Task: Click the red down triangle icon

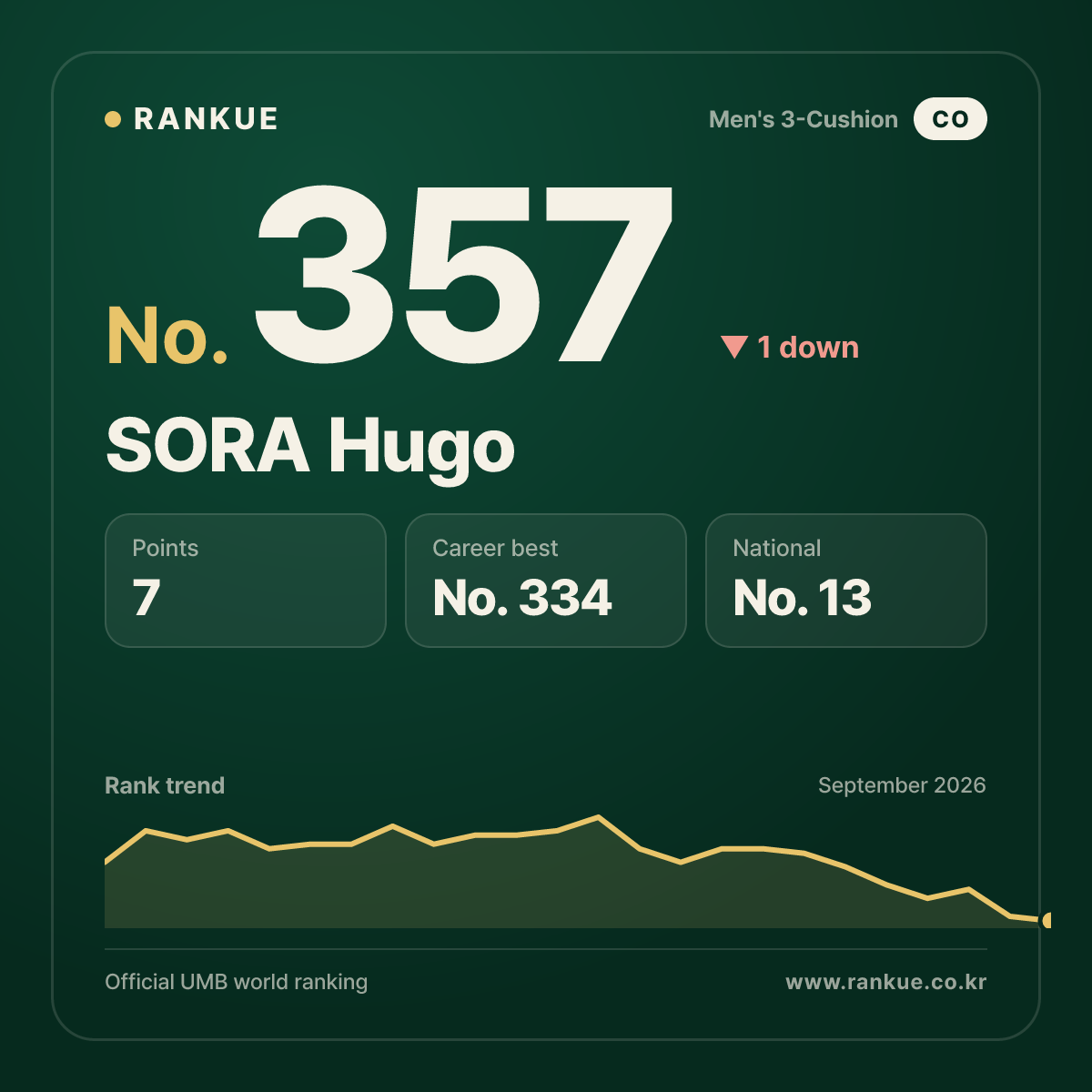Action: click(x=733, y=347)
